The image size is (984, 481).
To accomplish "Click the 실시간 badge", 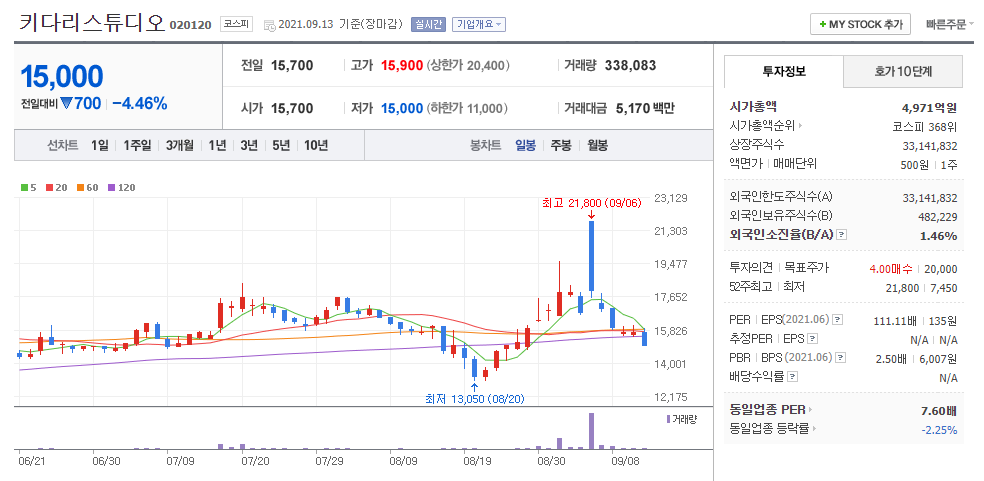I will pos(428,24).
